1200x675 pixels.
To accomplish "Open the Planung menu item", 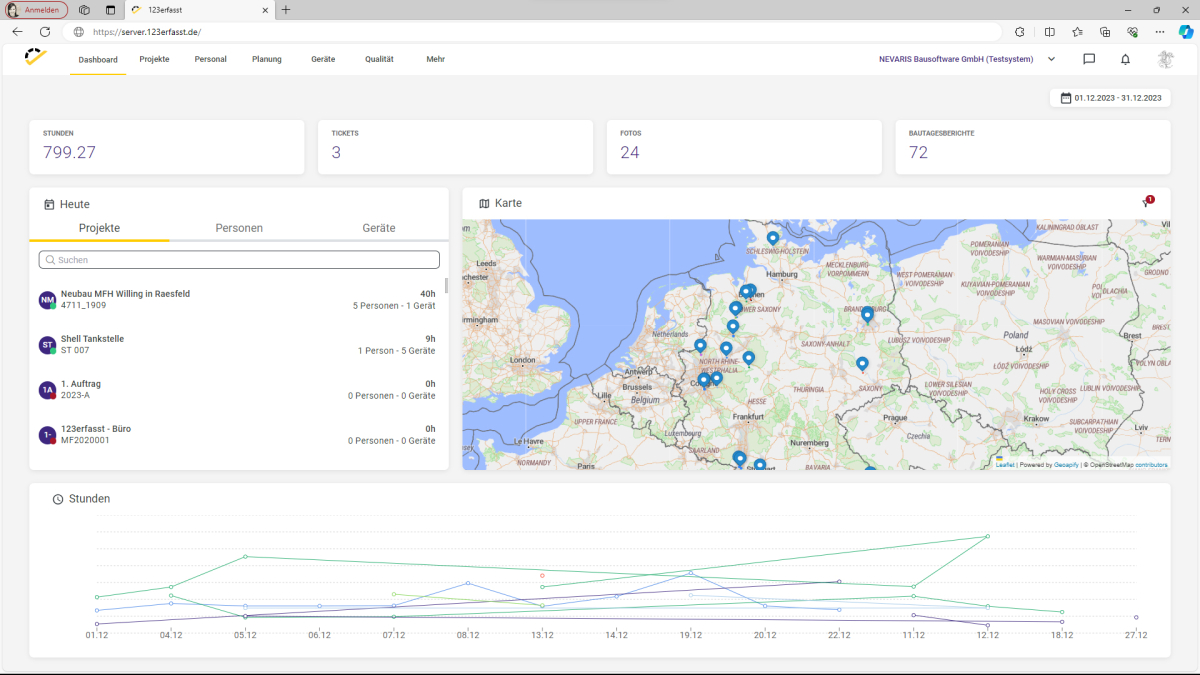I will [x=266, y=59].
